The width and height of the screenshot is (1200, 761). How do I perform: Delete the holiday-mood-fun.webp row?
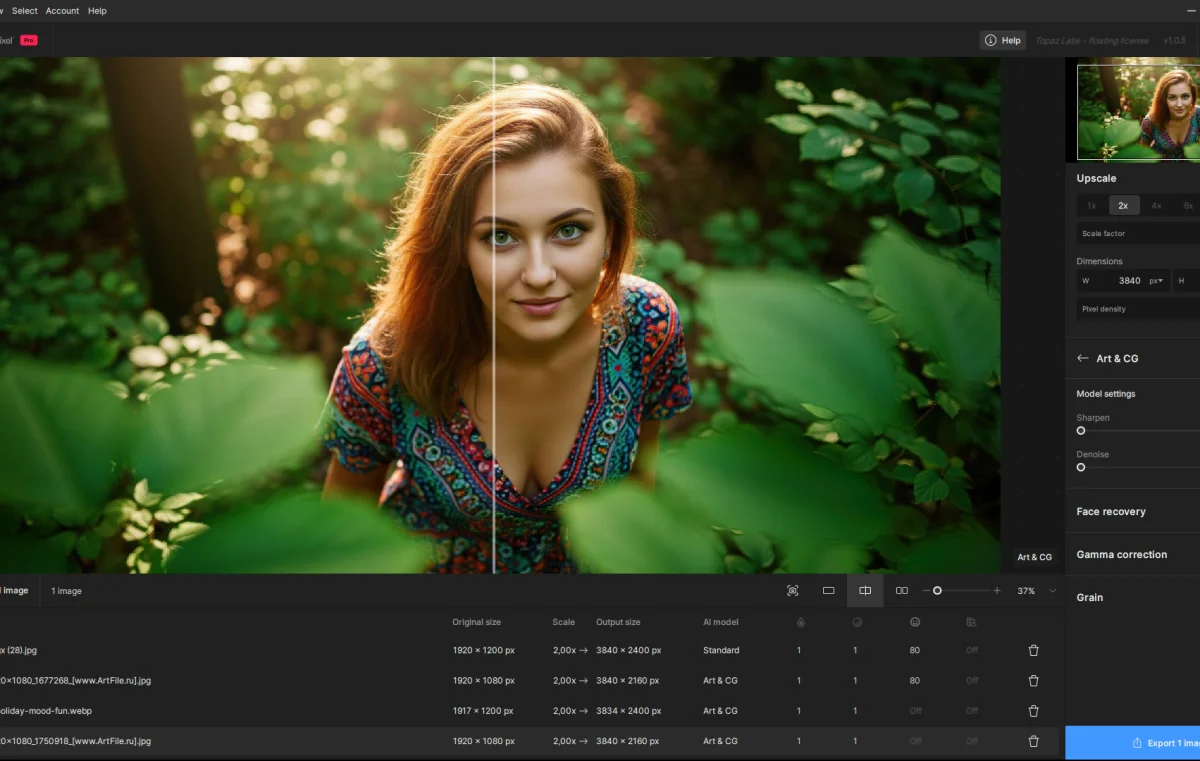pyautogui.click(x=1033, y=711)
